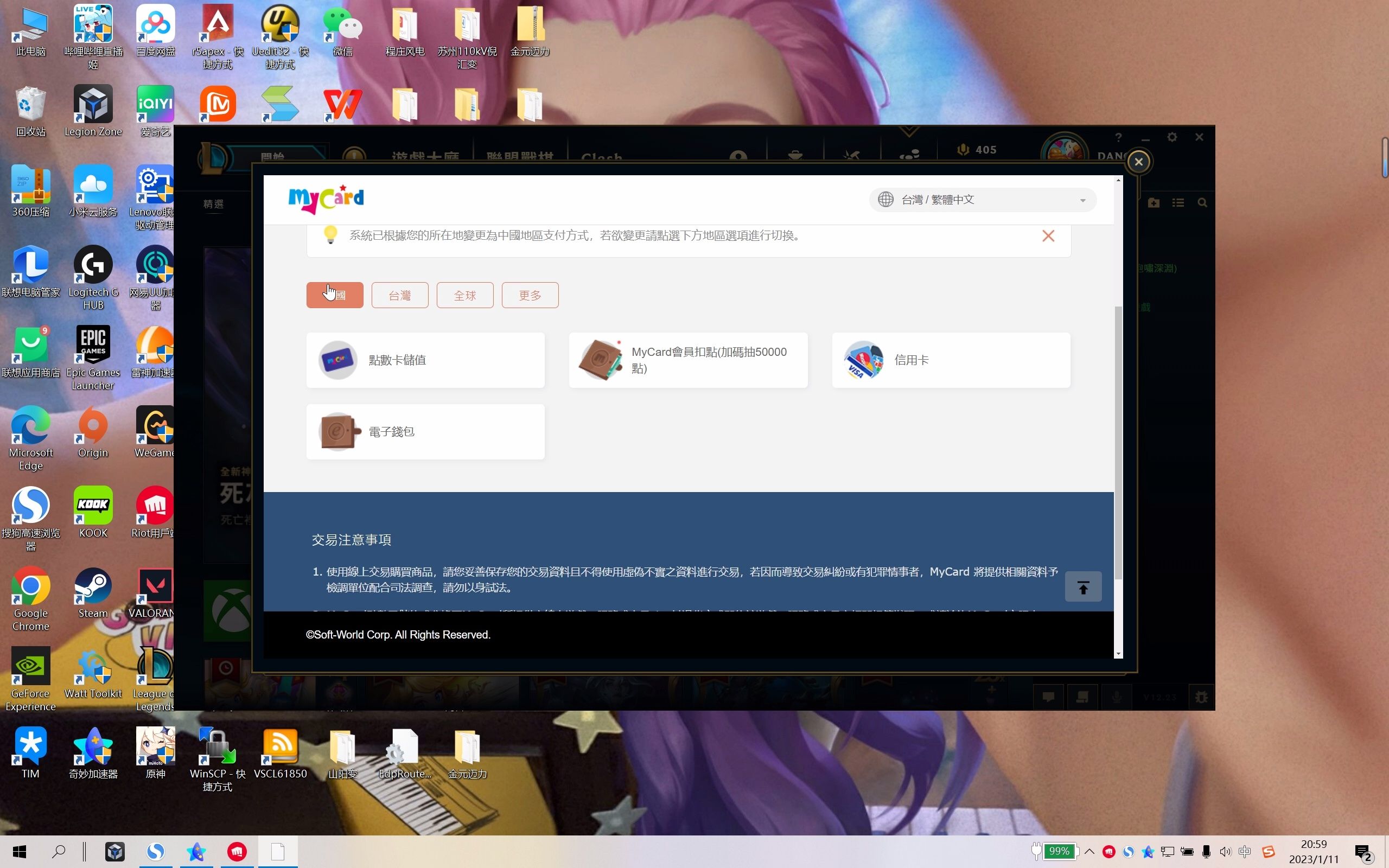Open 哔哩哔哩直播姬 desktop shortcut
This screenshot has height=868, width=1389.
(93, 37)
